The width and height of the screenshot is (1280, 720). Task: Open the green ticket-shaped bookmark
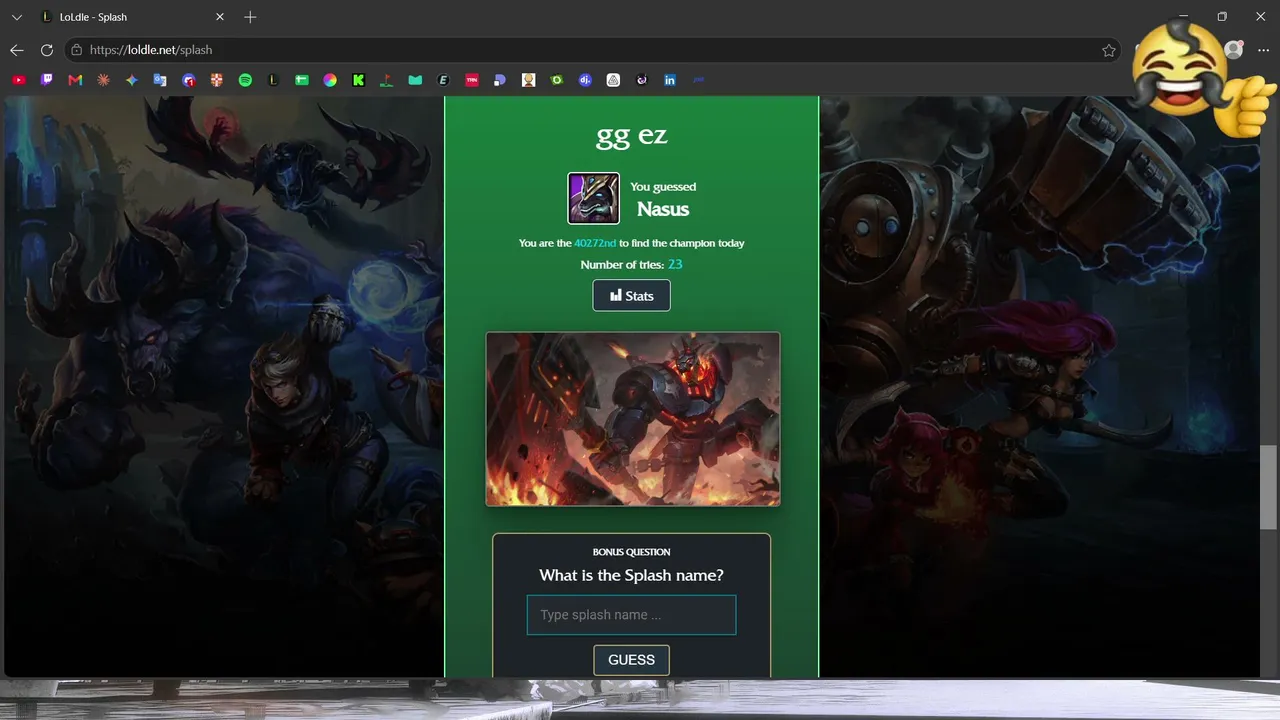tap(301, 80)
